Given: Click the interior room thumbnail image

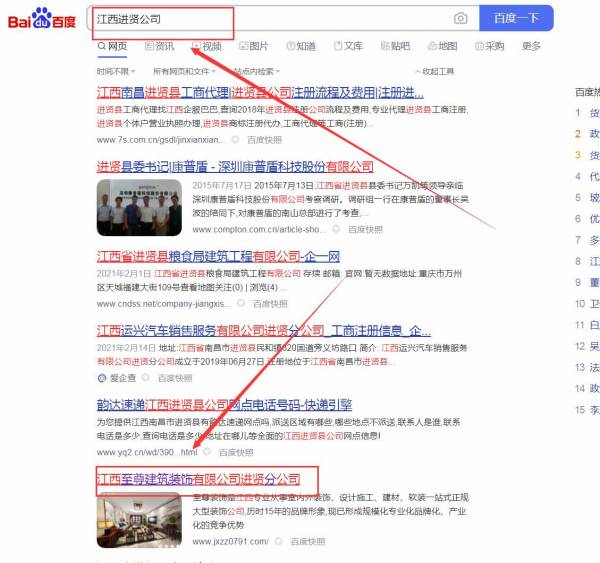Looking at the screenshot, I should tap(133, 519).
